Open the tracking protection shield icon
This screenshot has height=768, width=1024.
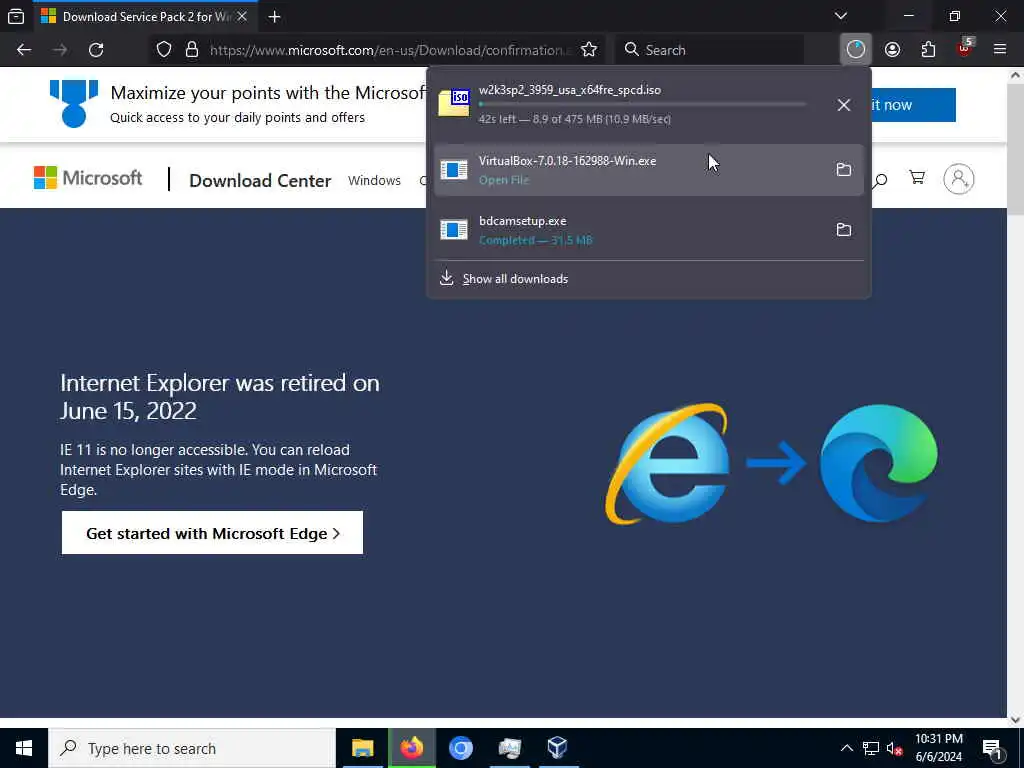pos(164,50)
